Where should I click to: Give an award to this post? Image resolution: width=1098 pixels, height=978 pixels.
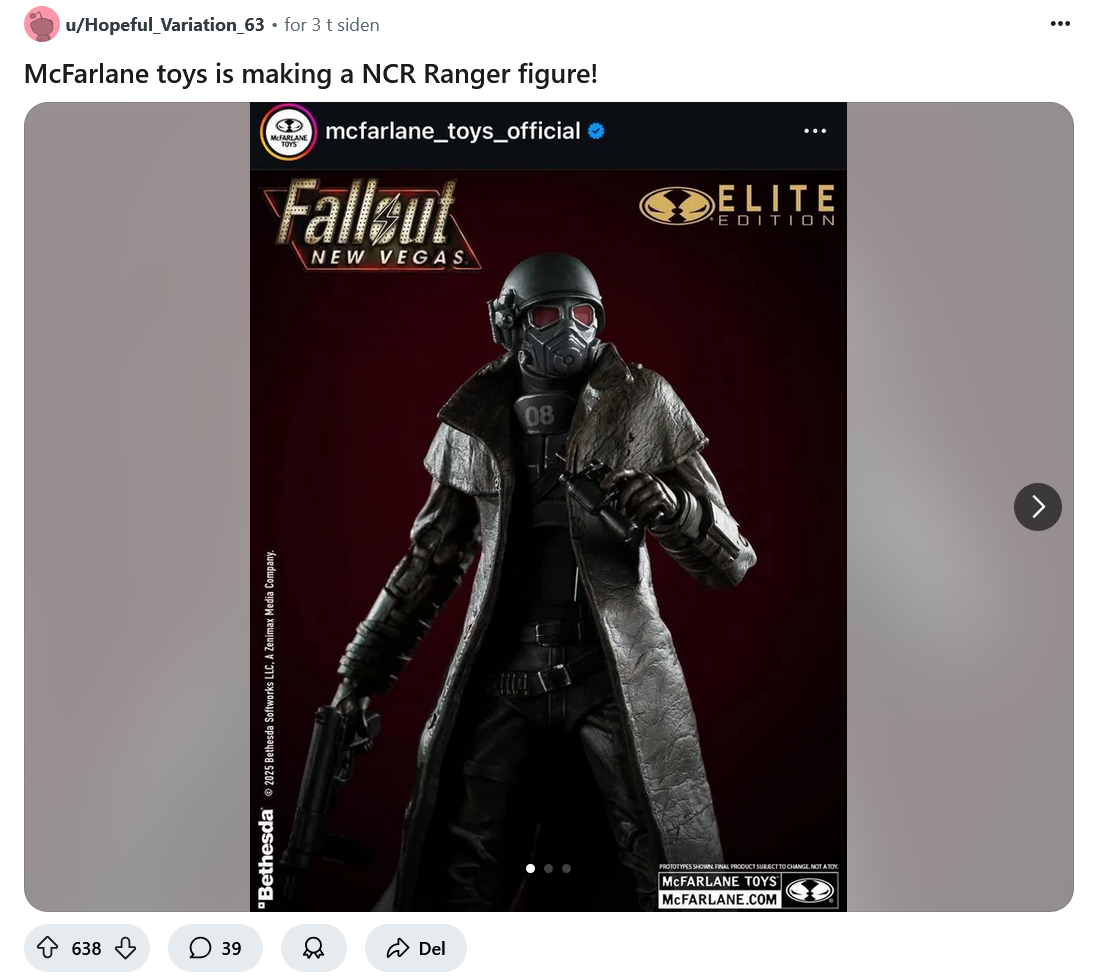point(314,948)
